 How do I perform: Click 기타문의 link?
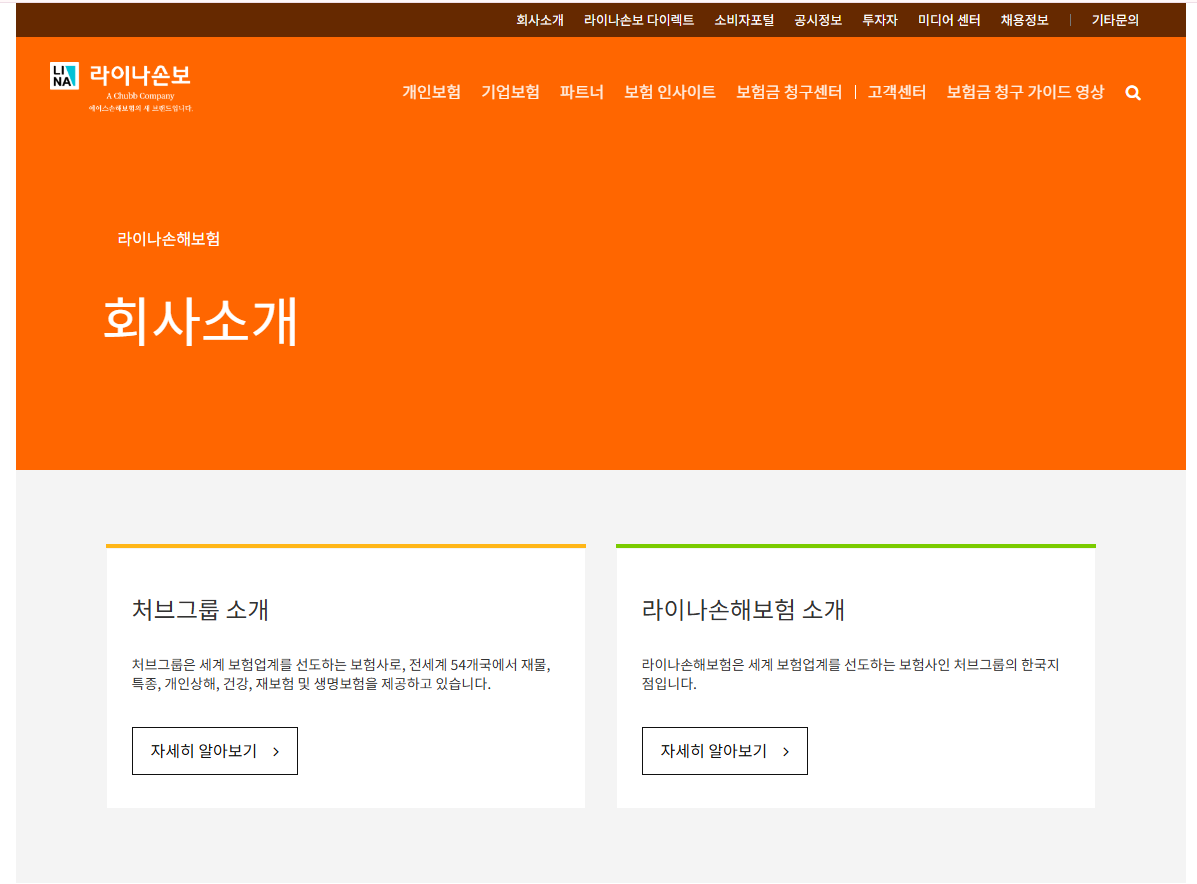point(1115,21)
